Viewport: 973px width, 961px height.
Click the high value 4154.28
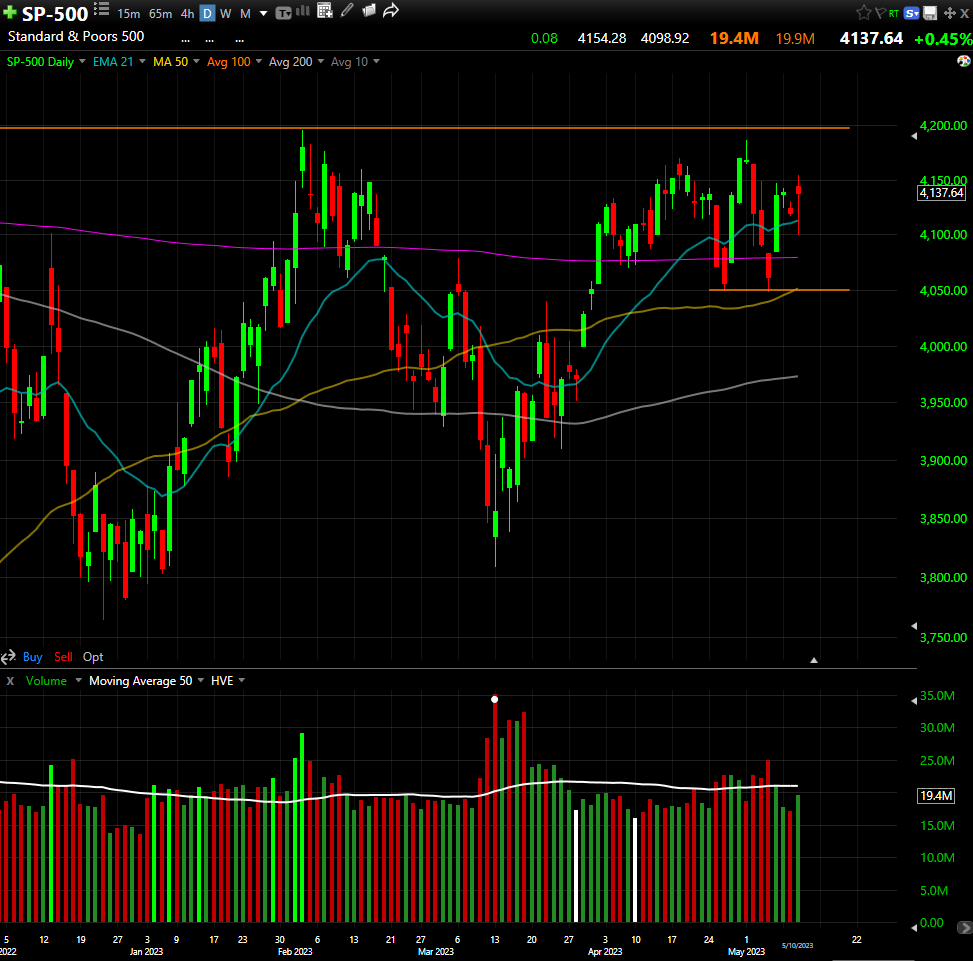(x=601, y=38)
